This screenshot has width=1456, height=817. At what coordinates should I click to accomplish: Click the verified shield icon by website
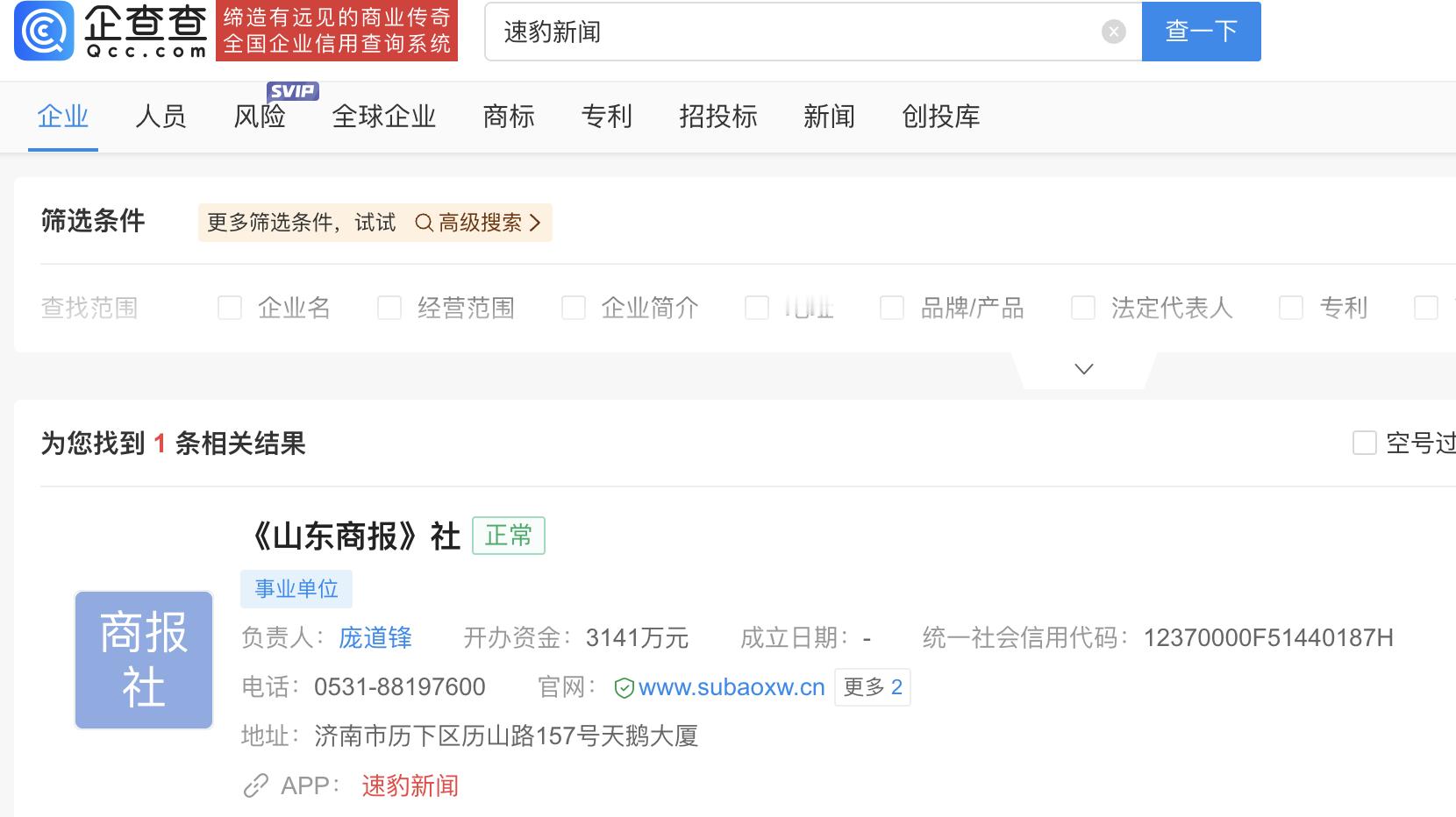(x=625, y=688)
